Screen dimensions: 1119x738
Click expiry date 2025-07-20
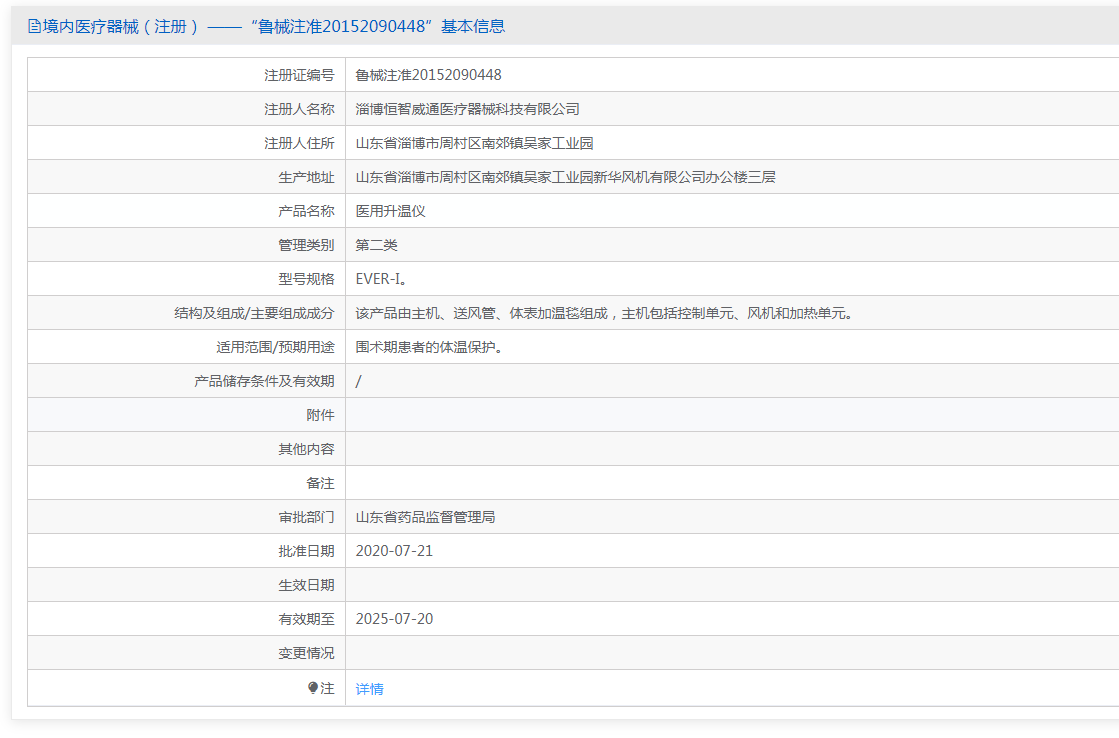point(394,619)
